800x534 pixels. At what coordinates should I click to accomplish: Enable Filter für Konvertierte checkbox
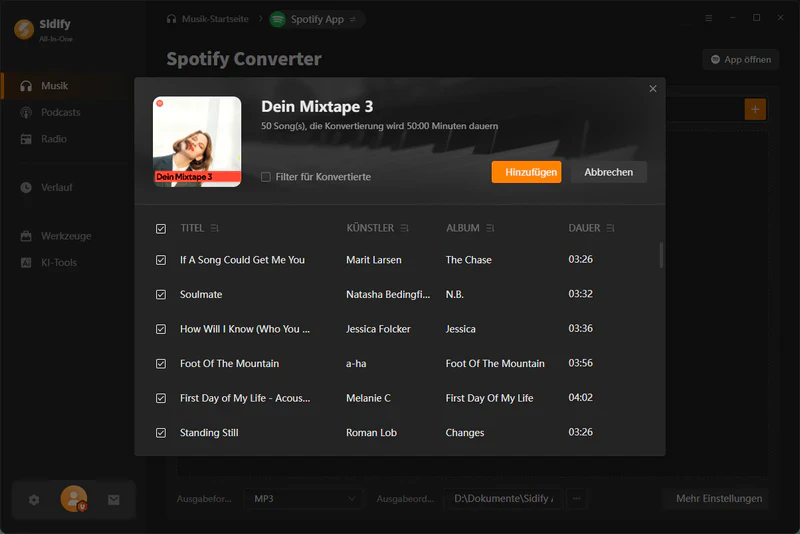[x=266, y=177]
